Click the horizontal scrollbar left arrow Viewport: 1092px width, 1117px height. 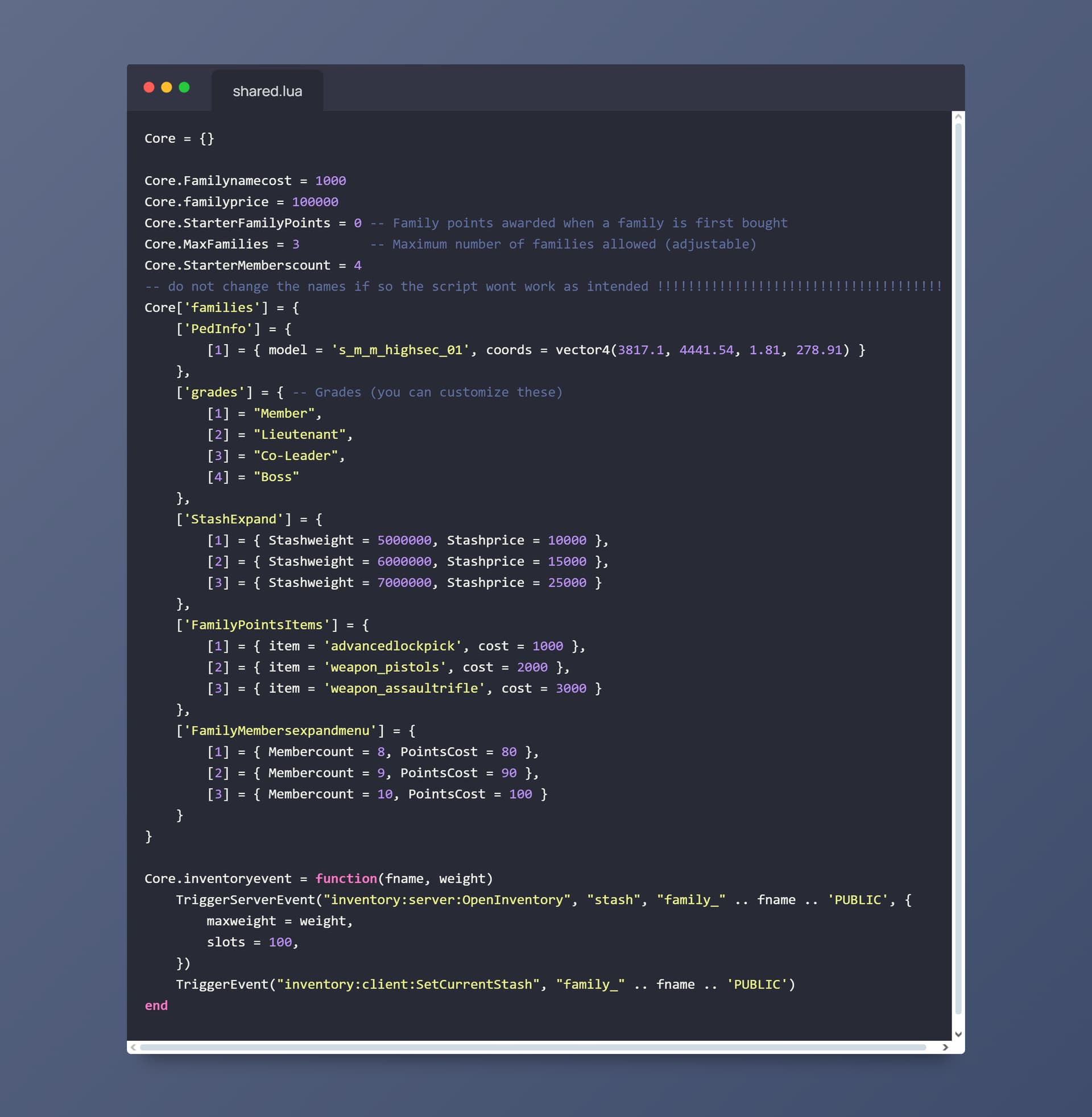click(x=133, y=1047)
